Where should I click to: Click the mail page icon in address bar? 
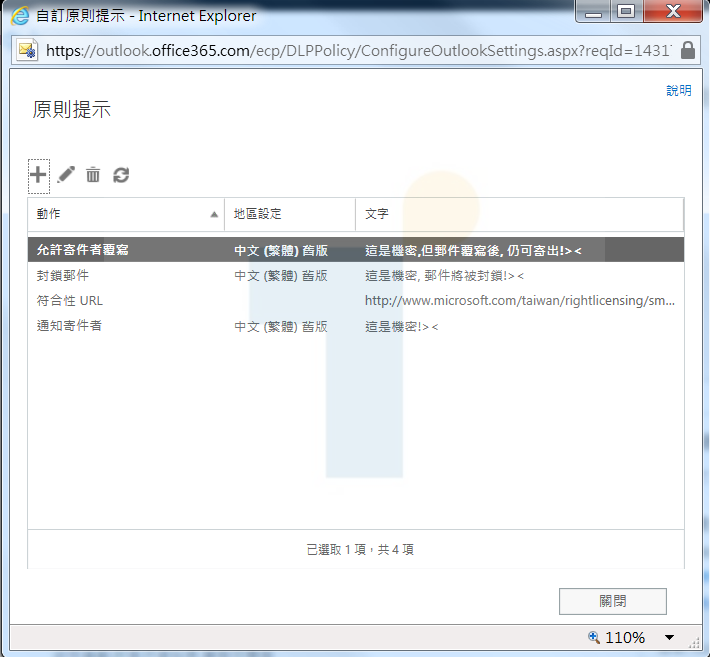(27, 50)
